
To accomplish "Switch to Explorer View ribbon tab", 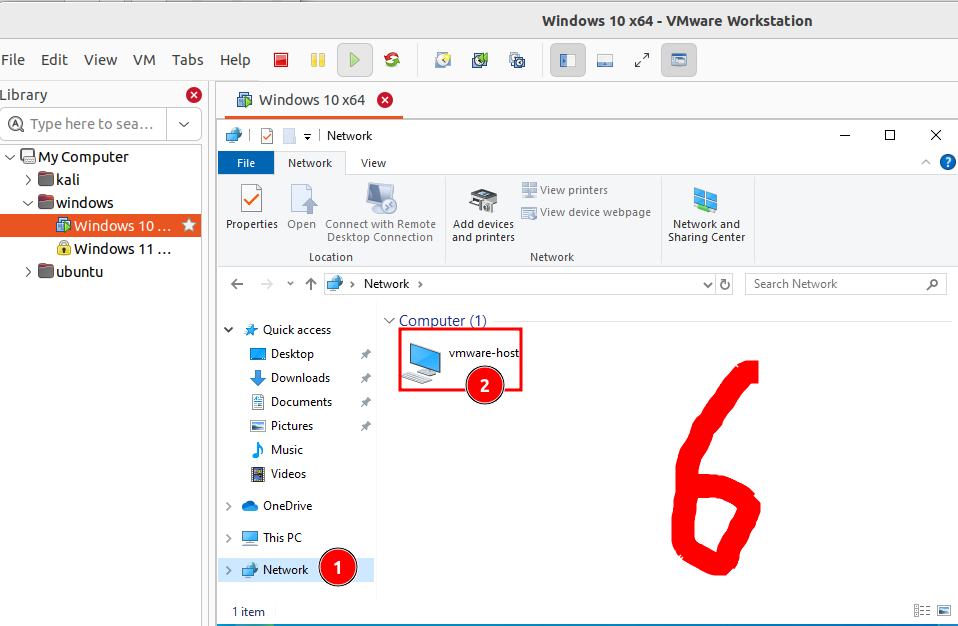I will 373,163.
